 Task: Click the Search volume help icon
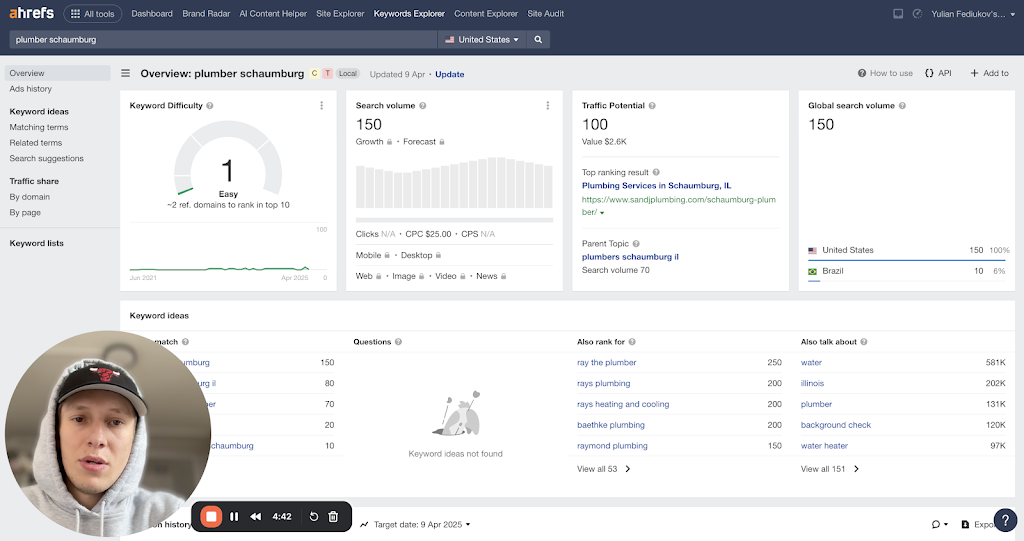423,106
